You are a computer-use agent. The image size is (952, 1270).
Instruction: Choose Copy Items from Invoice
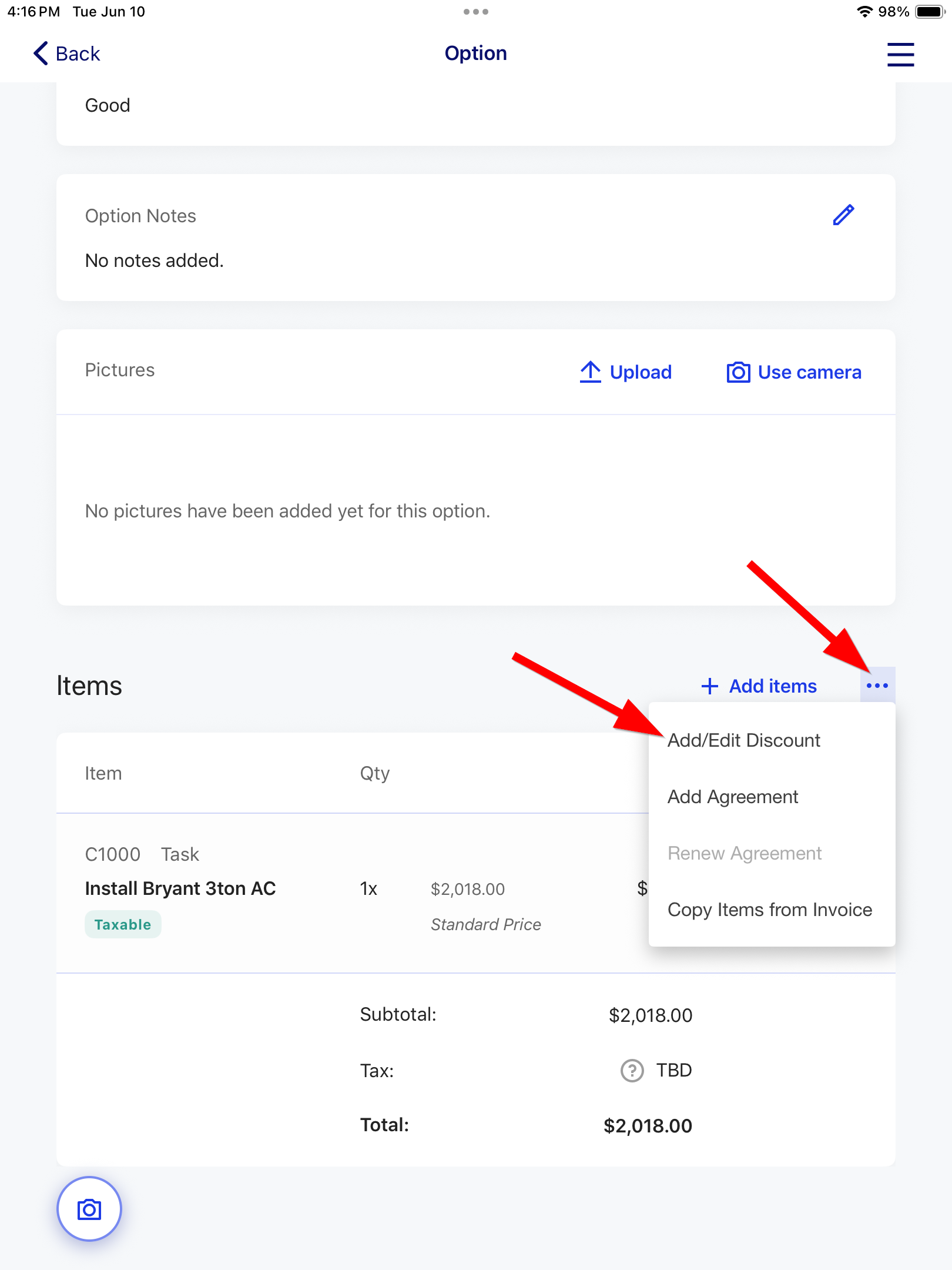pyautogui.click(x=770, y=910)
